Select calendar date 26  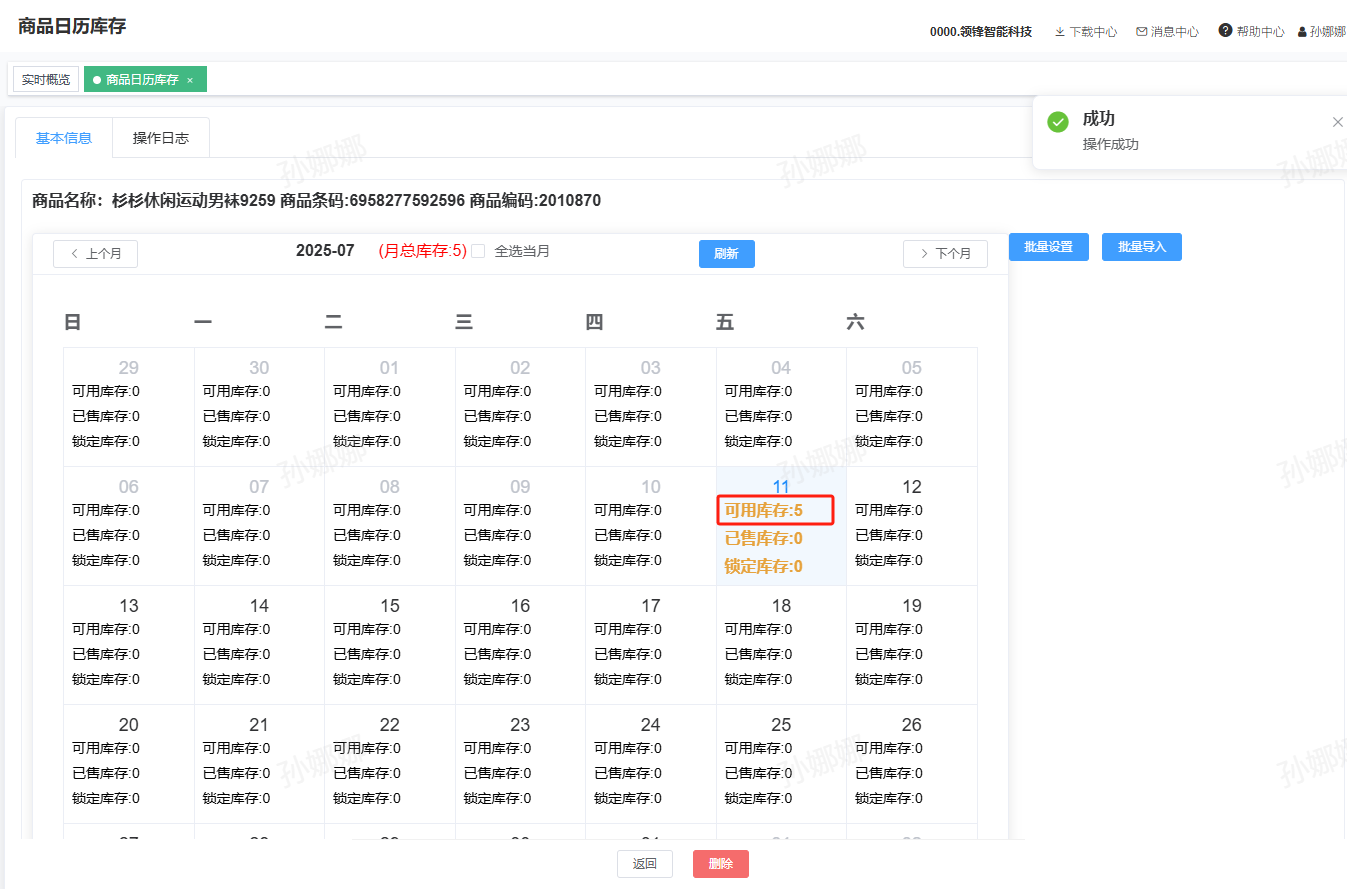[912, 725]
